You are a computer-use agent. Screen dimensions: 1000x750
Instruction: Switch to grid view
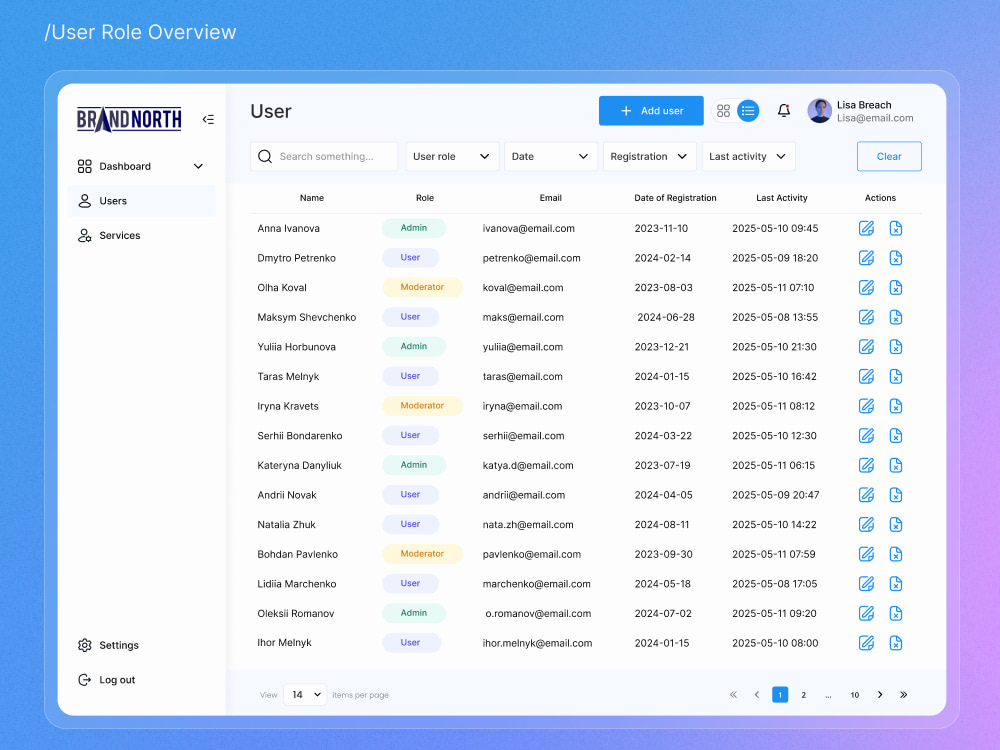pos(723,111)
